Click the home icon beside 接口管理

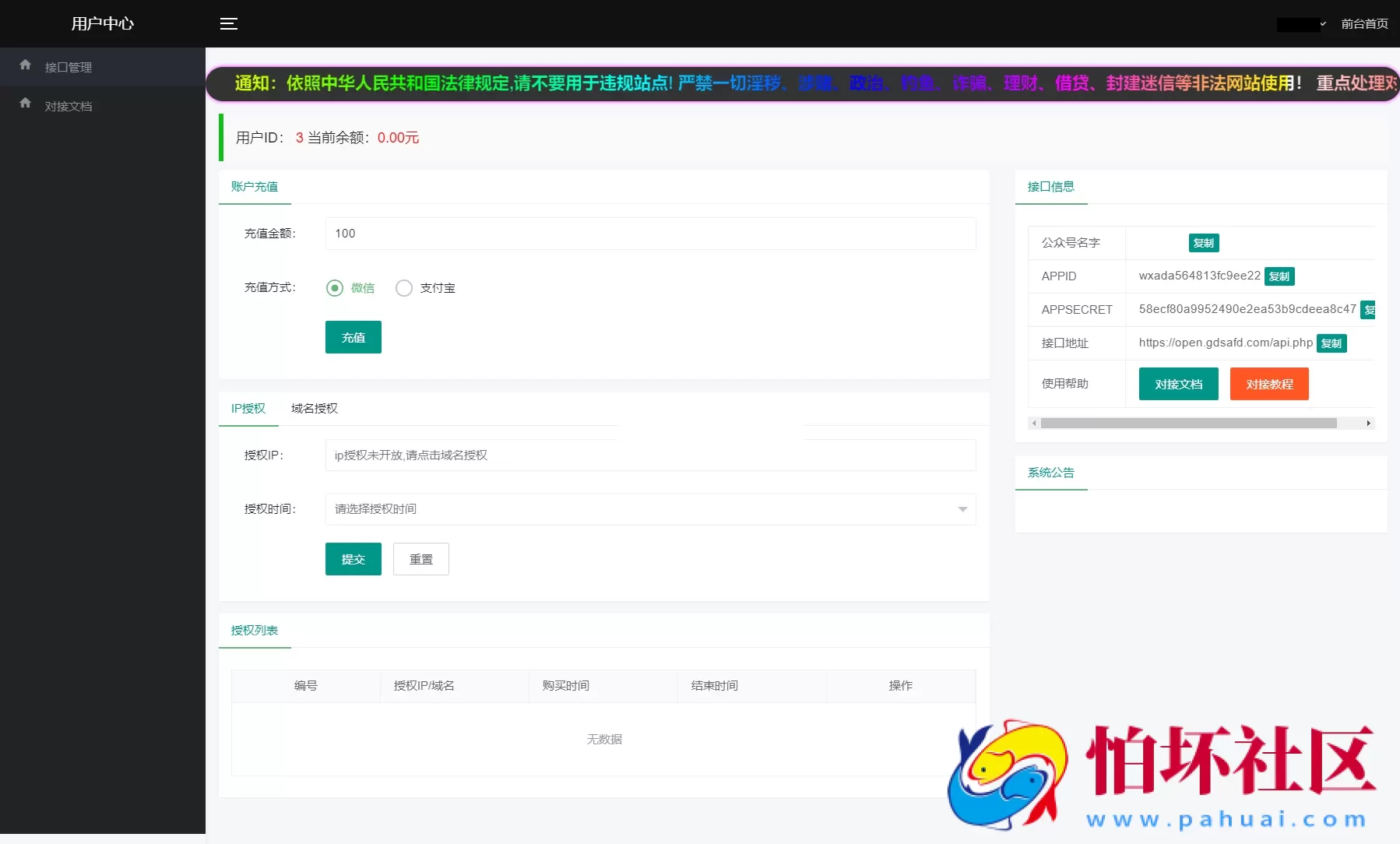(x=26, y=65)
